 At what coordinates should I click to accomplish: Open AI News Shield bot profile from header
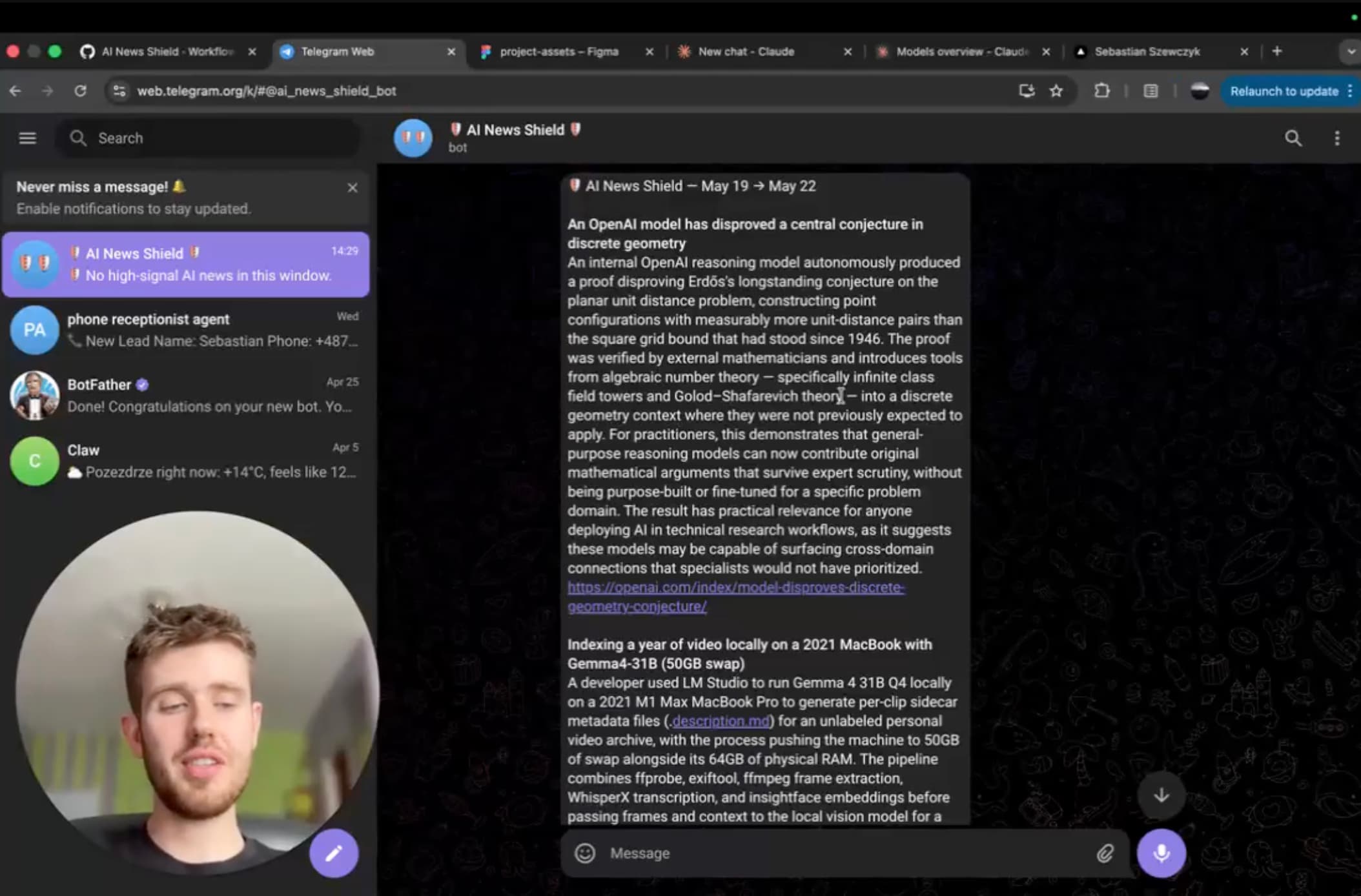tap(515, 137)
